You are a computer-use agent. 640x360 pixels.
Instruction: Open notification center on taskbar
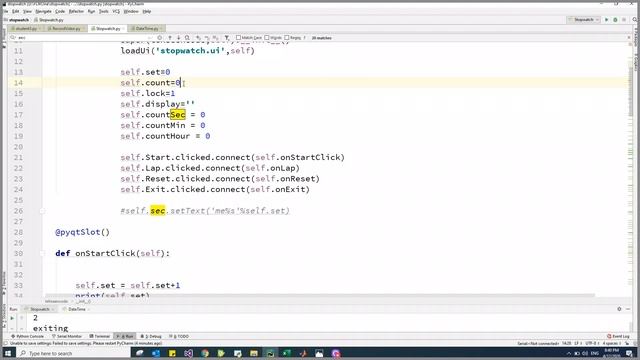(629, 353)
